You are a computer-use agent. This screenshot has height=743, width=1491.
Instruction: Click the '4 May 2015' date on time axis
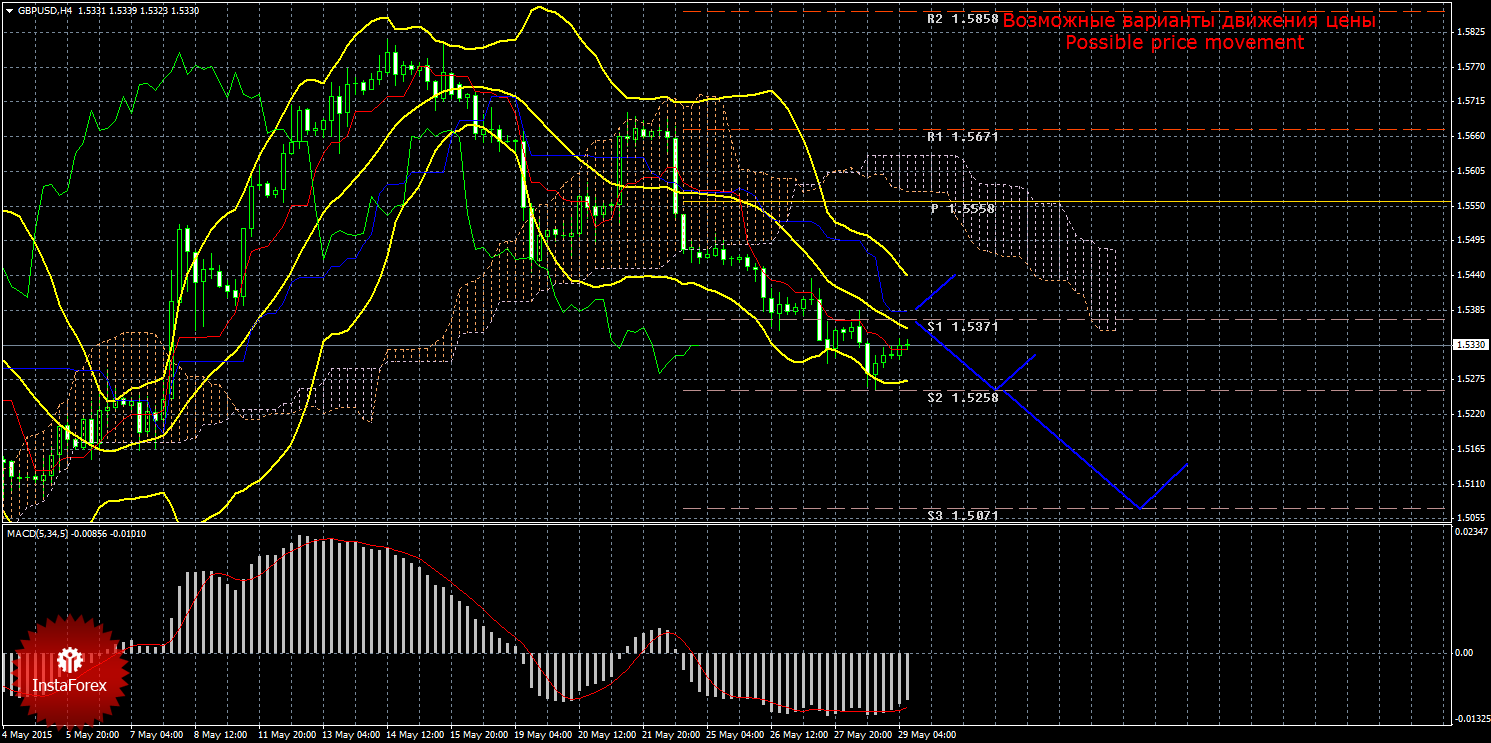click(29, 735)
